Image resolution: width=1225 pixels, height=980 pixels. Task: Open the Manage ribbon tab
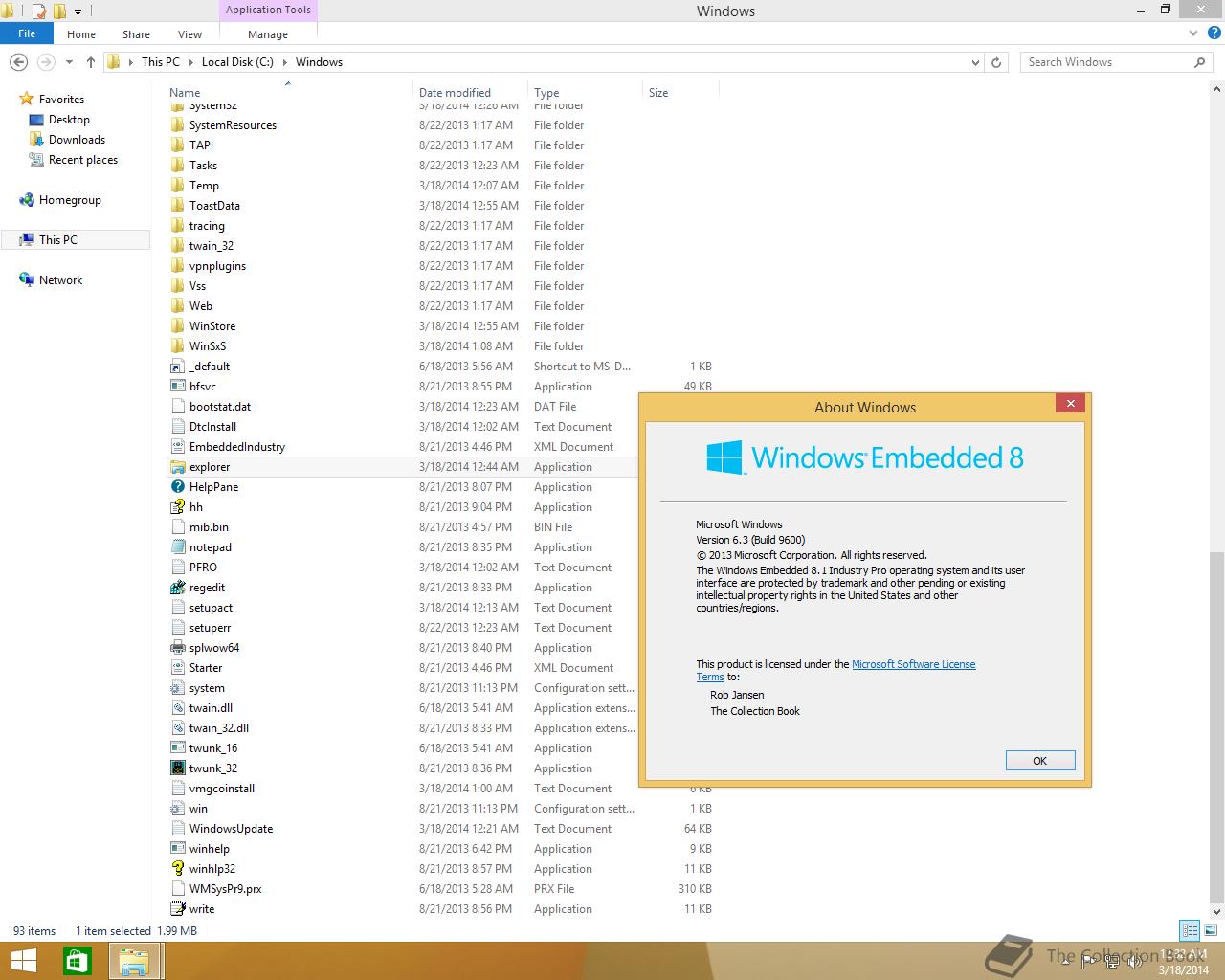(x=268, y=34)
